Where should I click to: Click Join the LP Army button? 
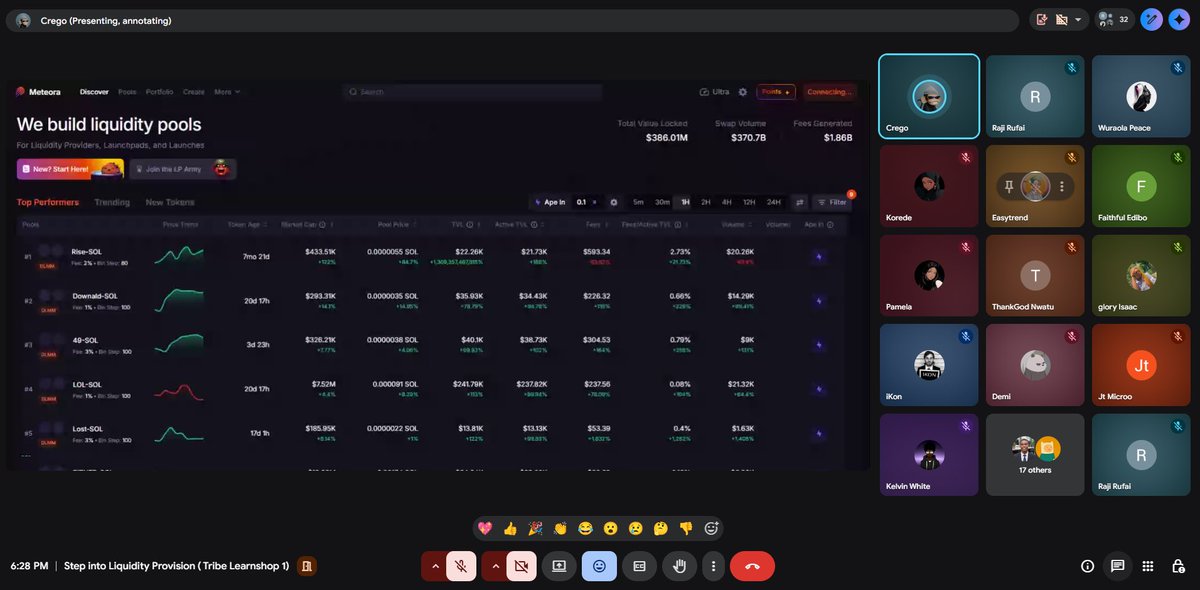183,169
